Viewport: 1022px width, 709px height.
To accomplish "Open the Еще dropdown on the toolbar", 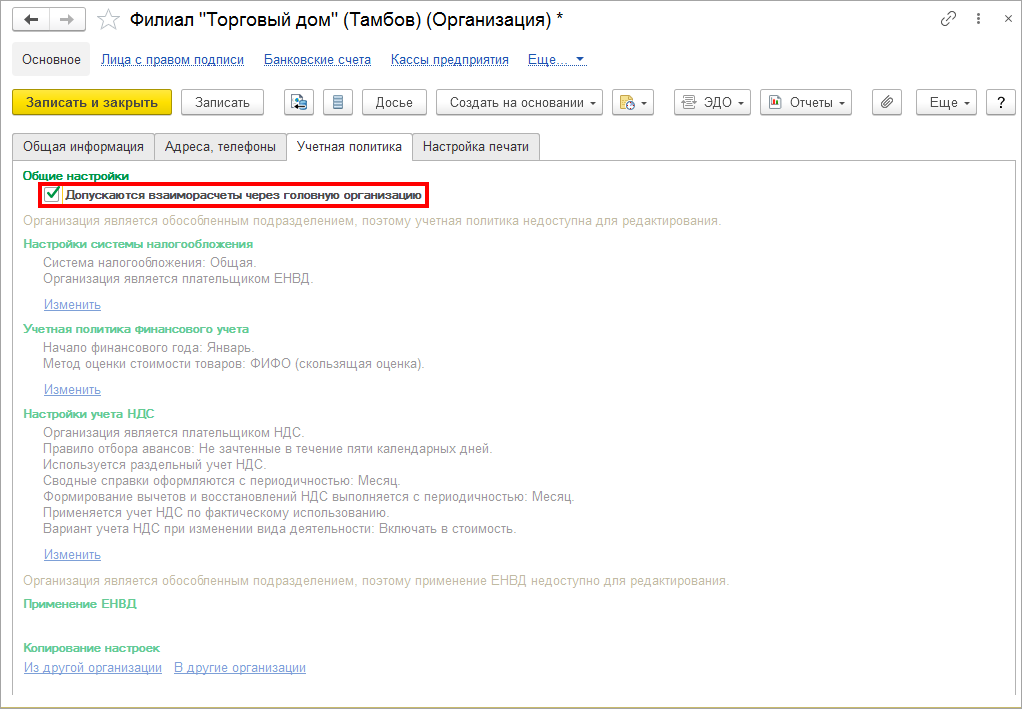I will [948, 102].
